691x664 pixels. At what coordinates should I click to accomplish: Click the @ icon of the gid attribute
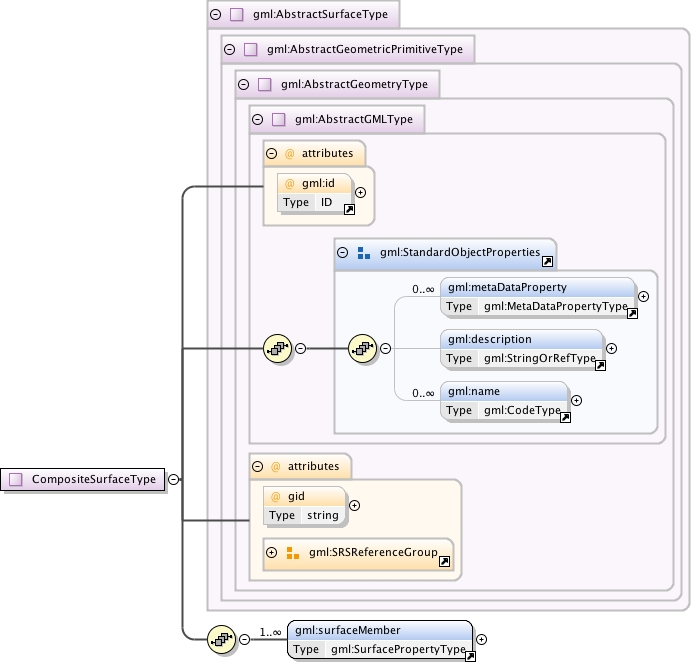point(275,497)
